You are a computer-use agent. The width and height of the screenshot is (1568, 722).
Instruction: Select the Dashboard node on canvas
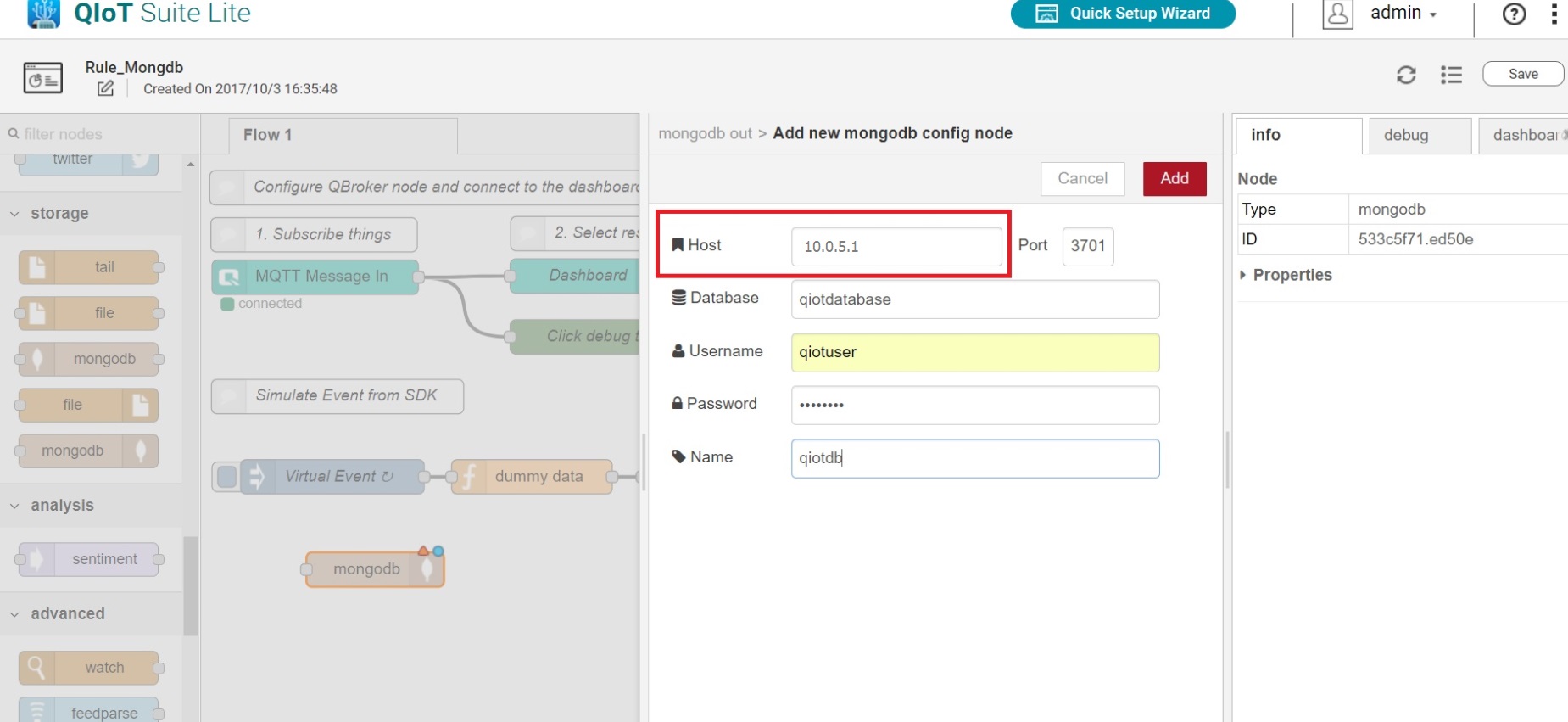coord(575,276)
